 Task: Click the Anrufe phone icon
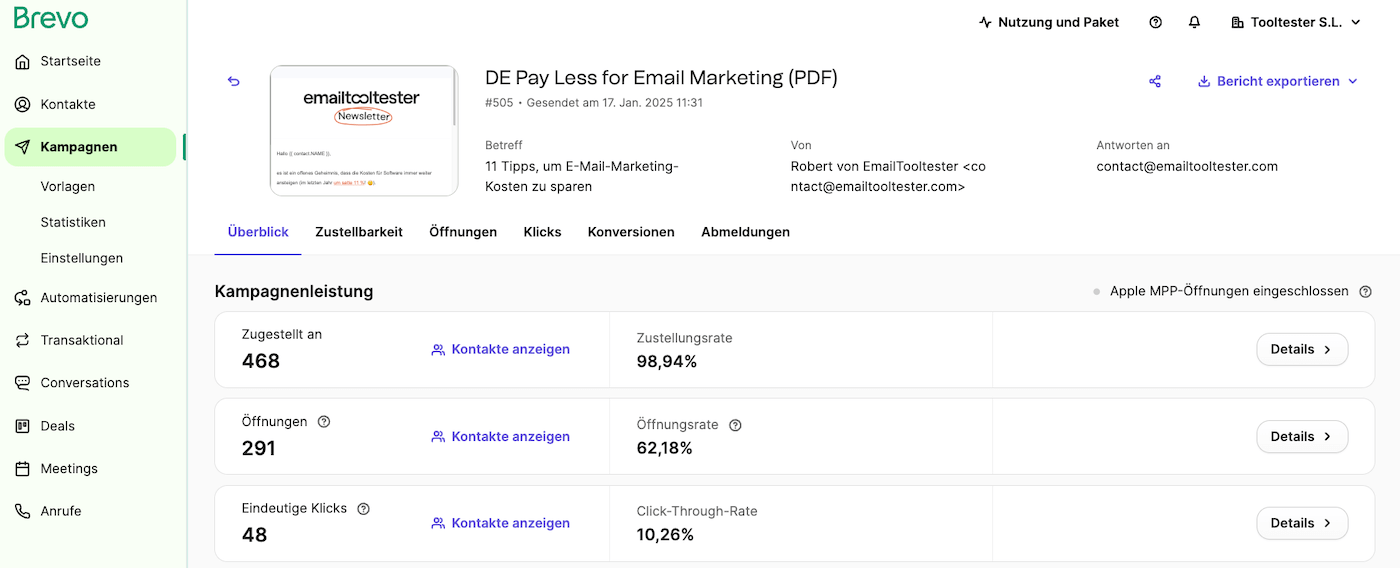point(23,511)
